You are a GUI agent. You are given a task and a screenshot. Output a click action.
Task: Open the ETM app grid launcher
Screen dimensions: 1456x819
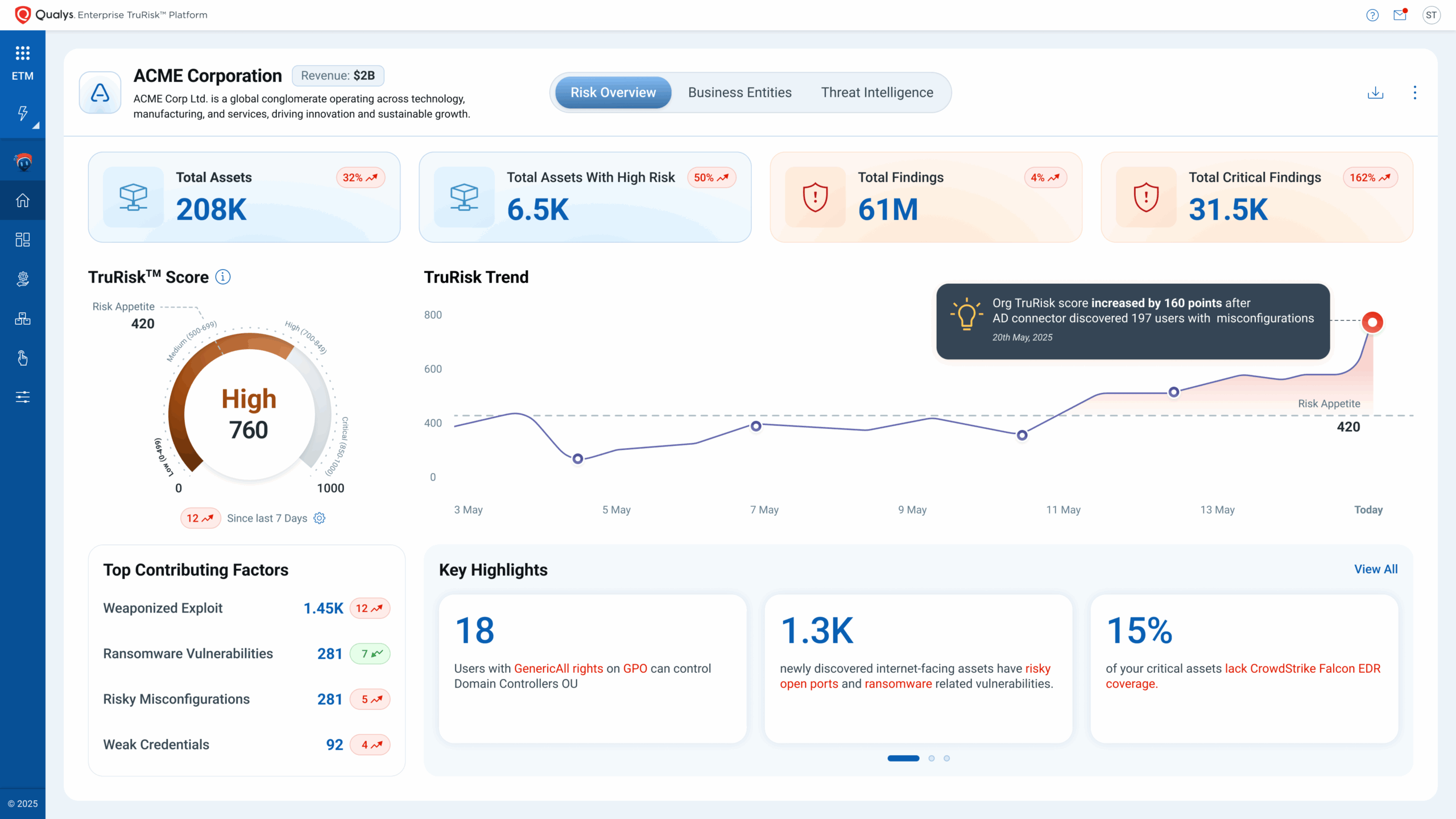coord(23,53)
